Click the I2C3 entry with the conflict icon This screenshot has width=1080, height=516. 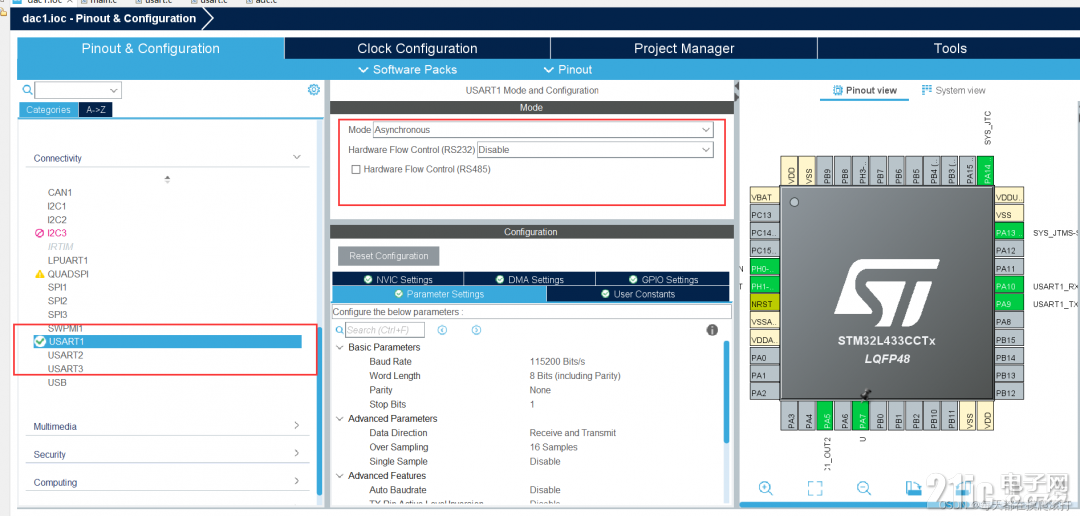[51, 233]
